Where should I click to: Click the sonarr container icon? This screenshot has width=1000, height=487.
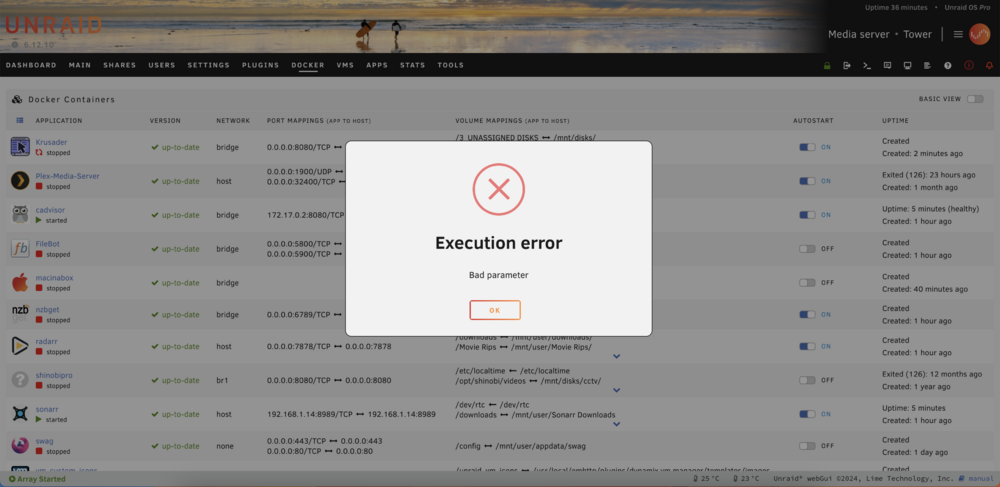click(x=20, y=414)
